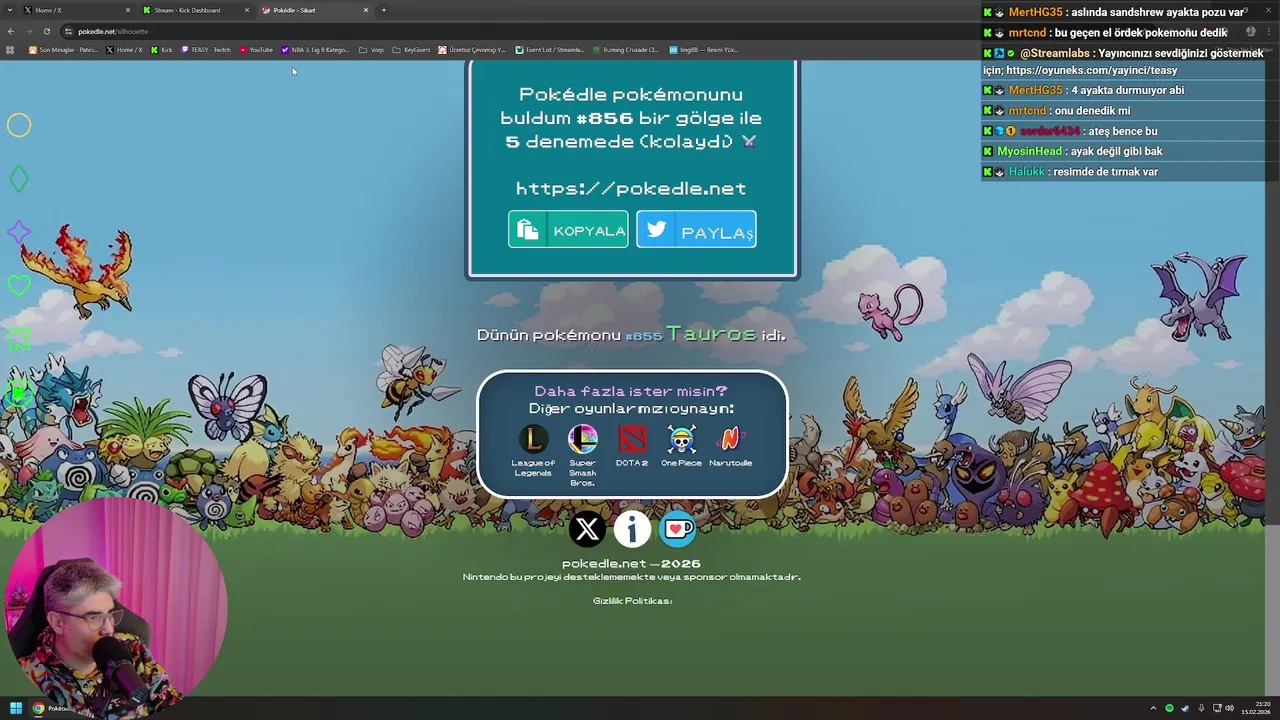Image resolution: width=1280 pixels, height=720 pixels.
Task: Open the Gizlilik Politikası link
Action: tap(632, 601)
